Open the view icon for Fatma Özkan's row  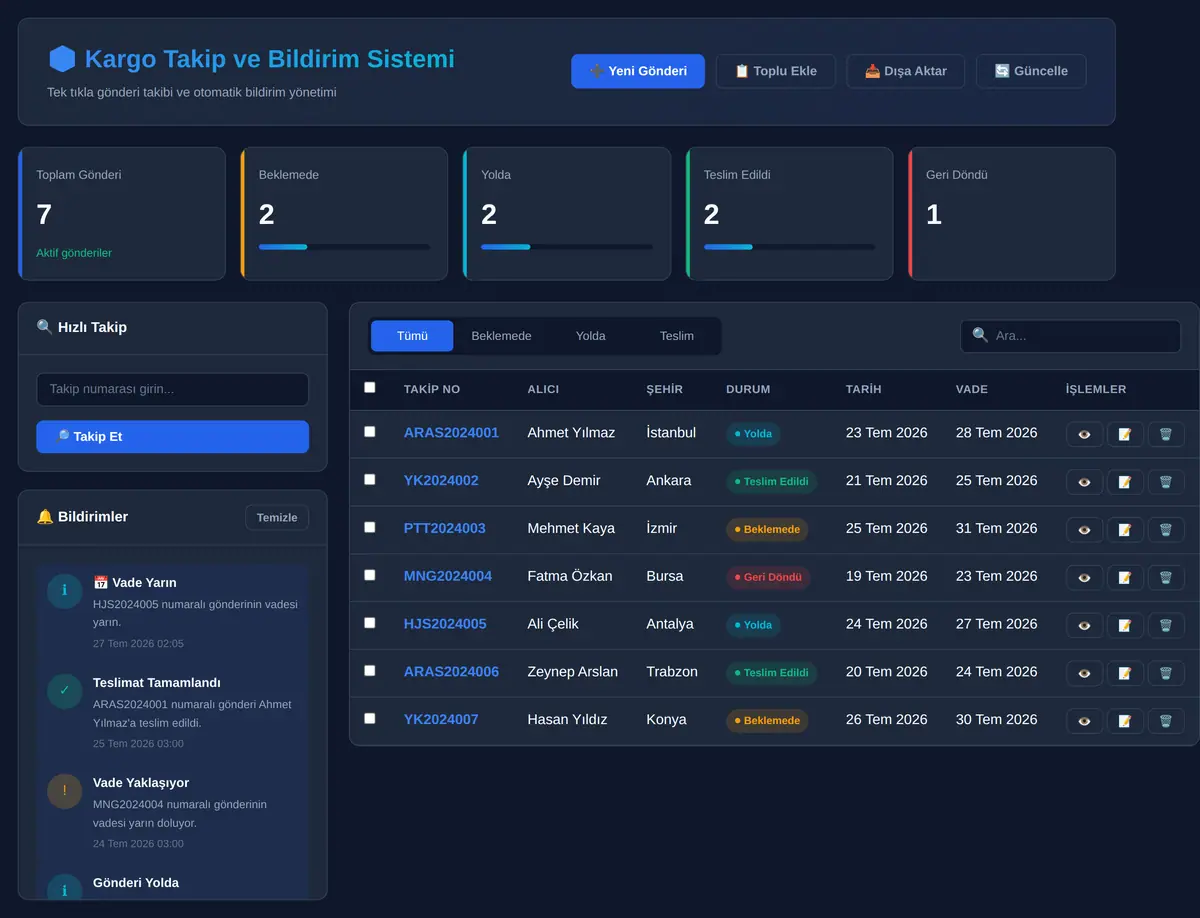click(1085, 577)
